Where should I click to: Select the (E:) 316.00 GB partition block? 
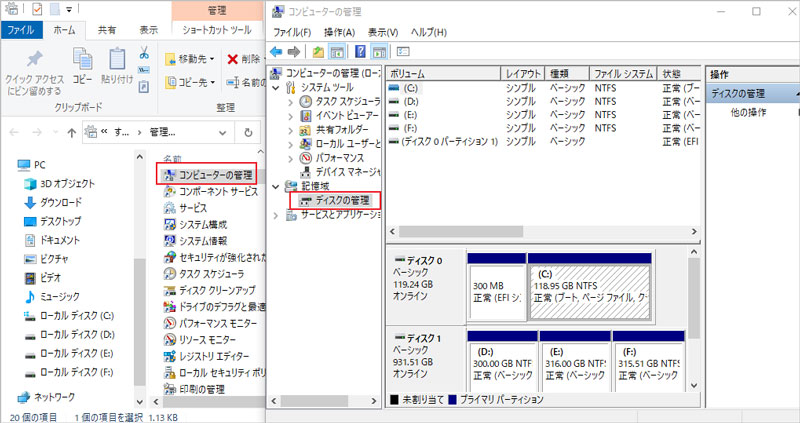coord(575,366)
